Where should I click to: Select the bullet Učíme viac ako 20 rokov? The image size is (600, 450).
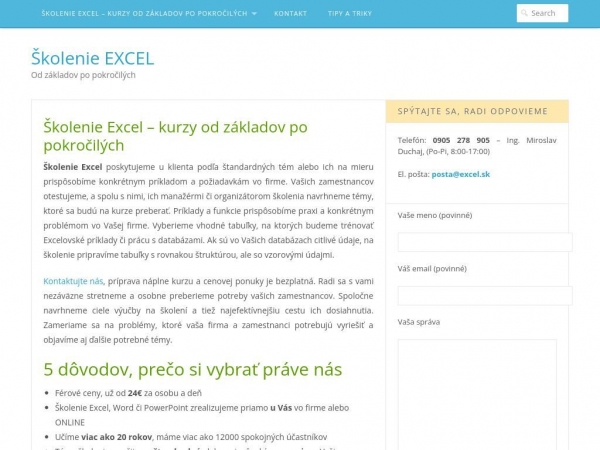(x=191, y=437)
